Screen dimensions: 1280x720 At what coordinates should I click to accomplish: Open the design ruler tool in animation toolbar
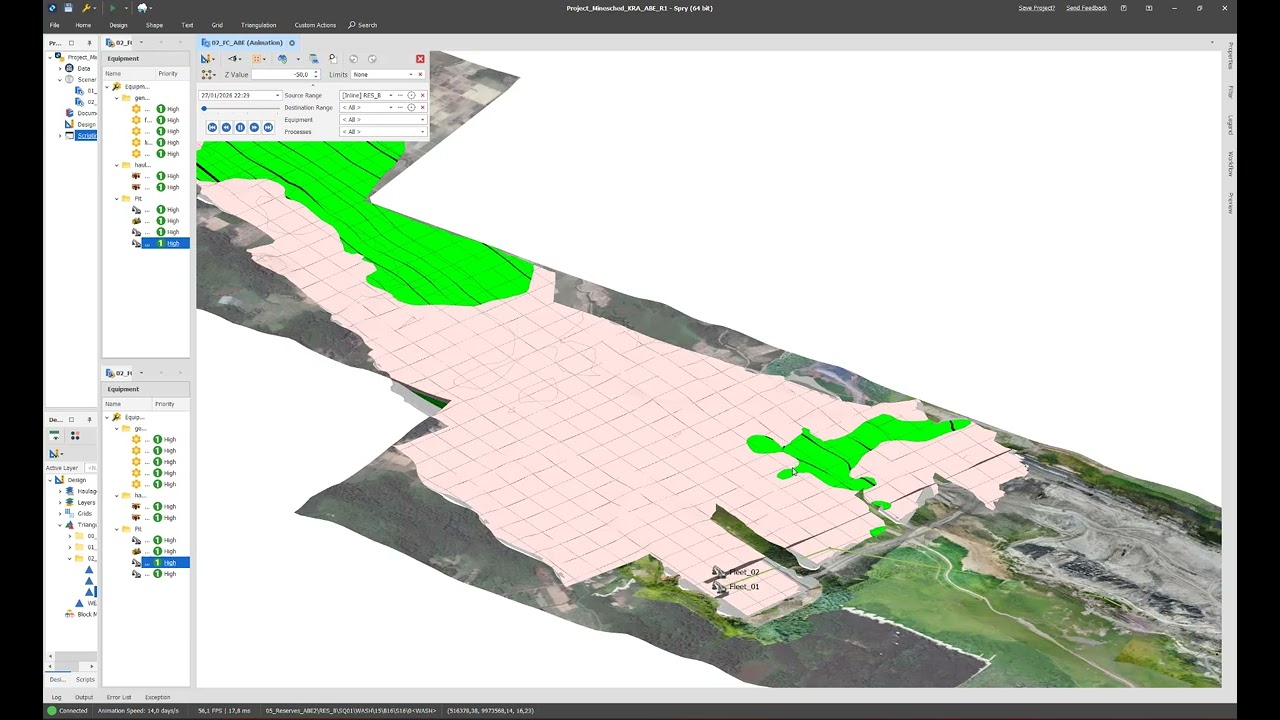(207, 59)
